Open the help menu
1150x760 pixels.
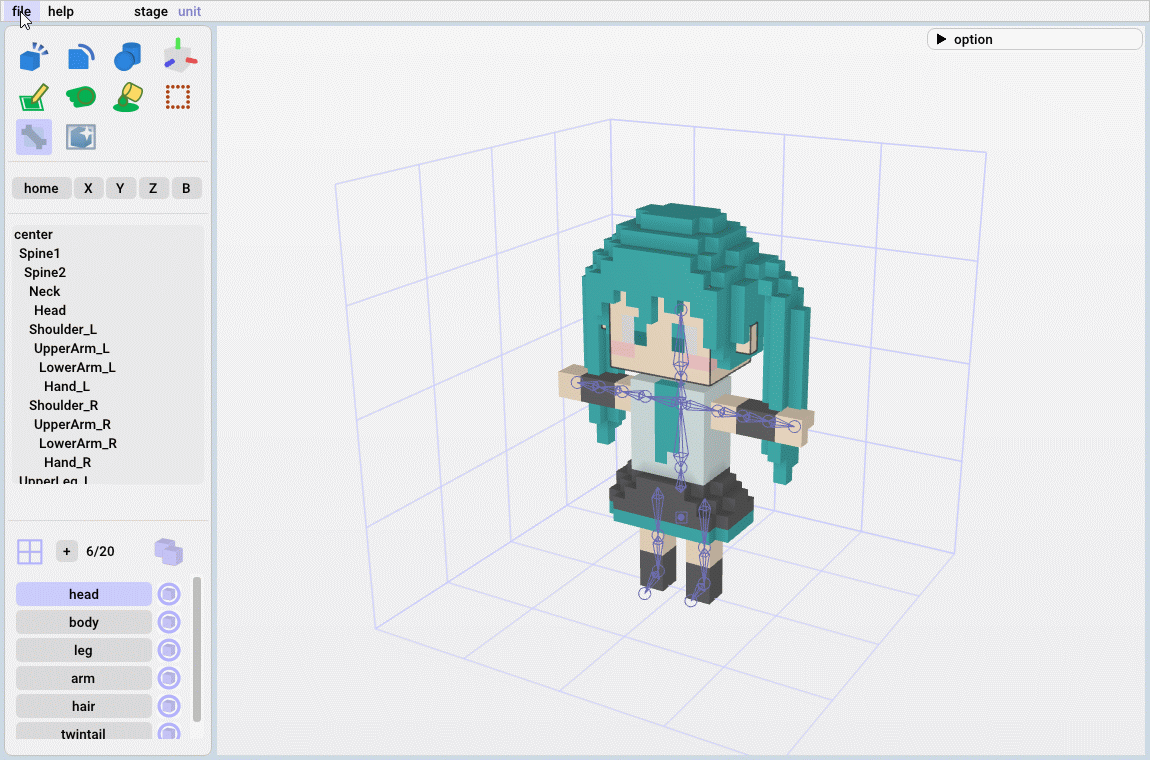pos(61,11)
